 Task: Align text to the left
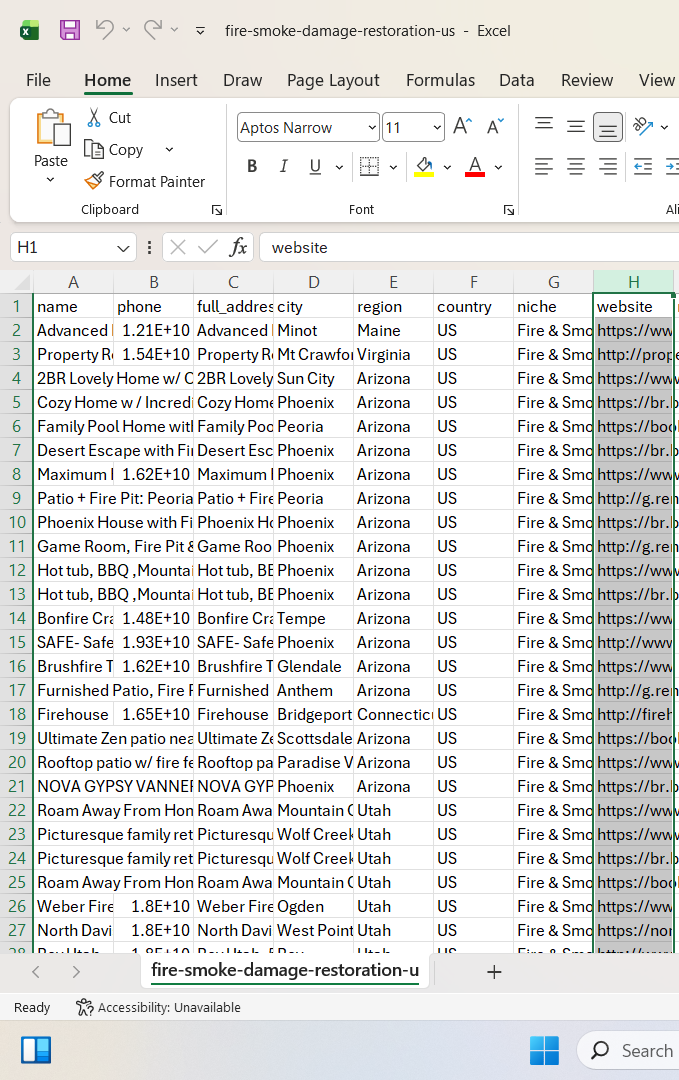(544, 166)
